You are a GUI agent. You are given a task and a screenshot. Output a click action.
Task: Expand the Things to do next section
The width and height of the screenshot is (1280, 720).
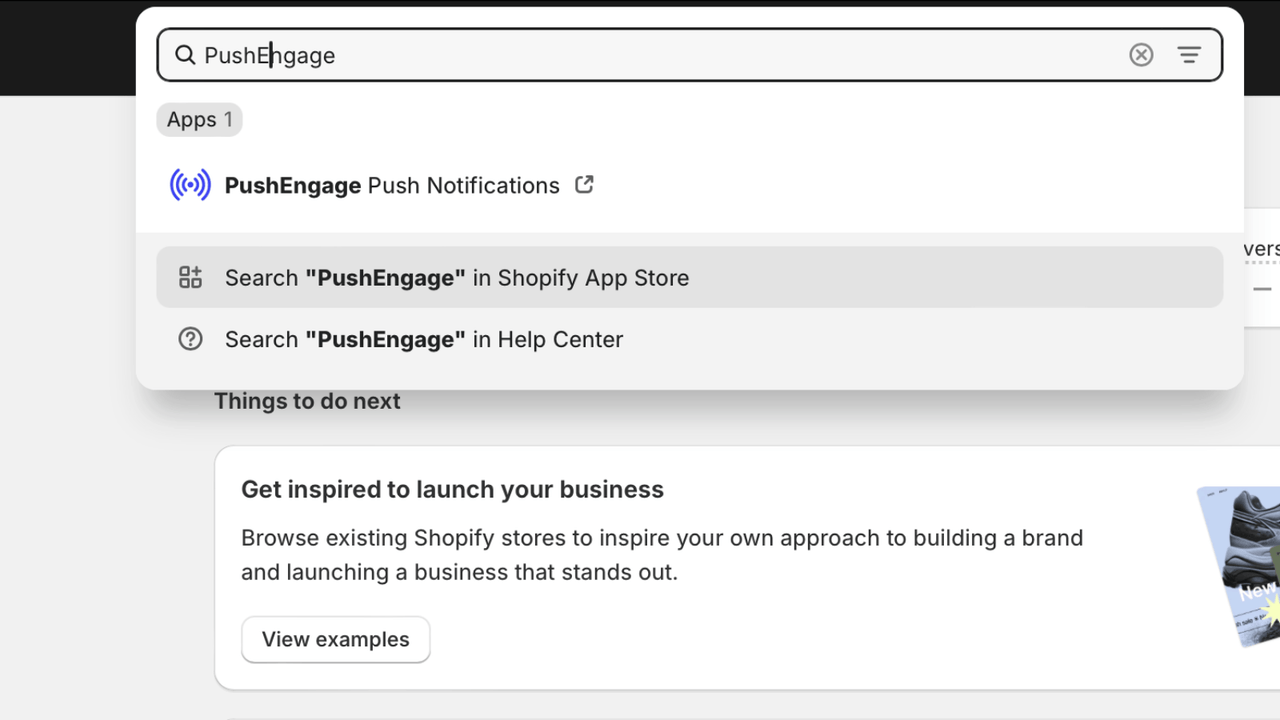click(x=307, y=400)
